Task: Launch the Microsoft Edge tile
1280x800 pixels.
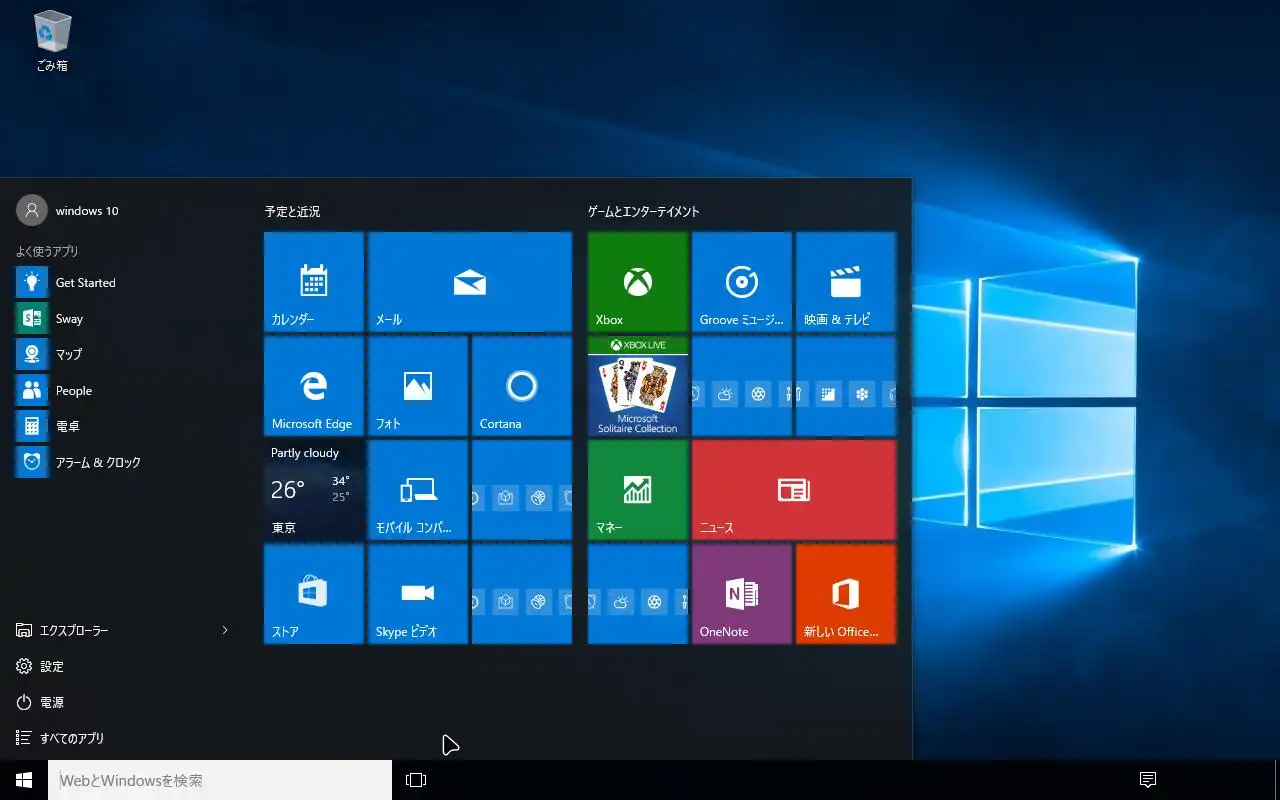Action: coord(314,386)
